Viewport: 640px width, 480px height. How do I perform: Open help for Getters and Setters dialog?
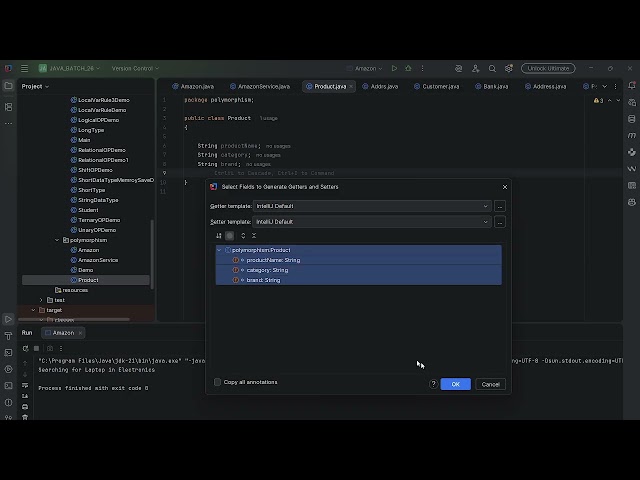tap(433, 384)
